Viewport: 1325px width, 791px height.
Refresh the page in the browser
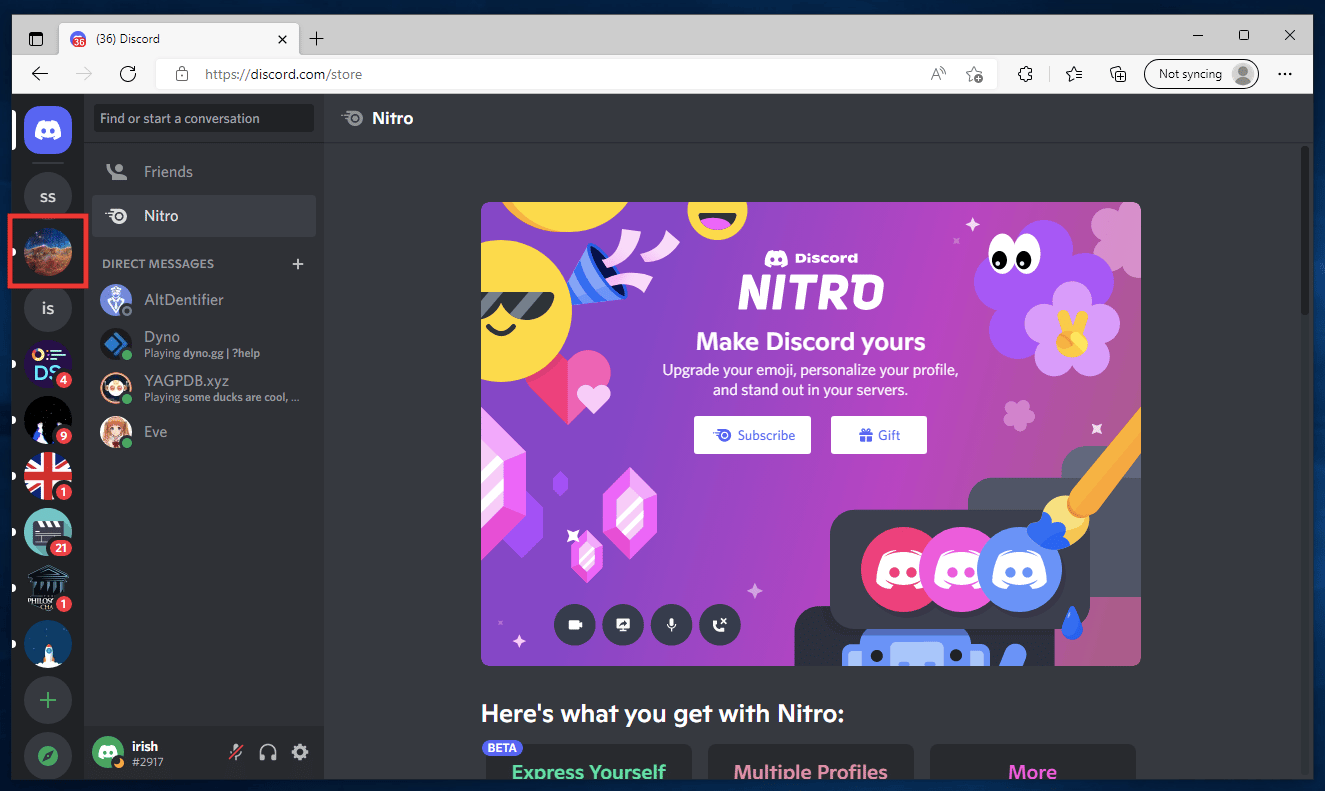(x=128, y=73)
